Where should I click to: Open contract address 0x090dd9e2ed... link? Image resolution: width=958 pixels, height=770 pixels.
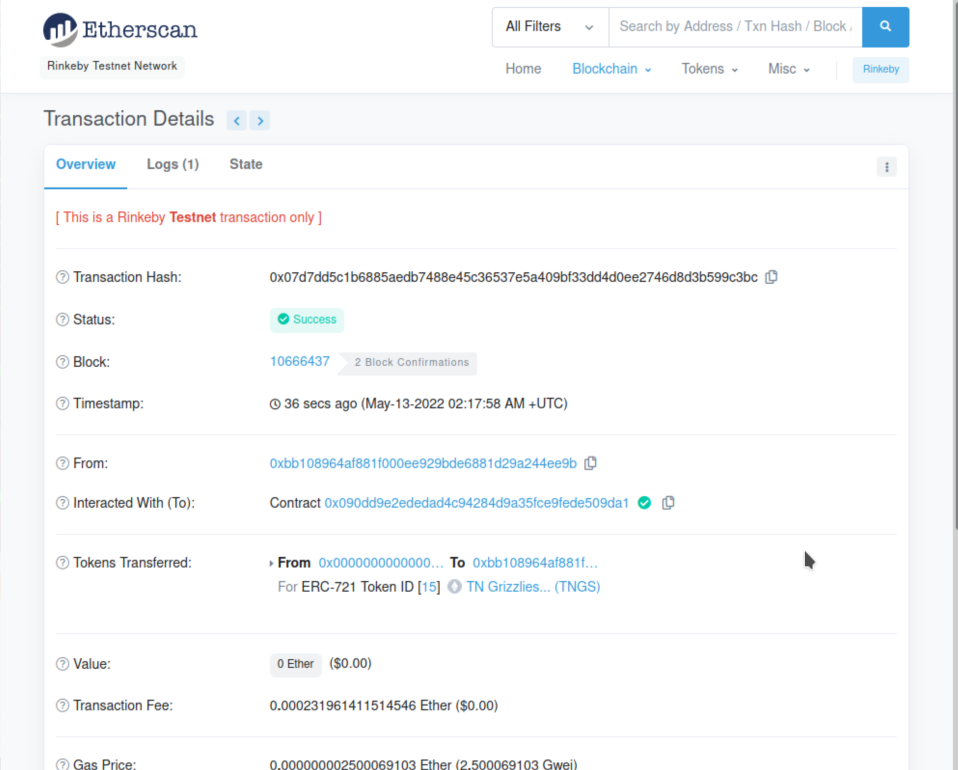click(x=477, y=502)
